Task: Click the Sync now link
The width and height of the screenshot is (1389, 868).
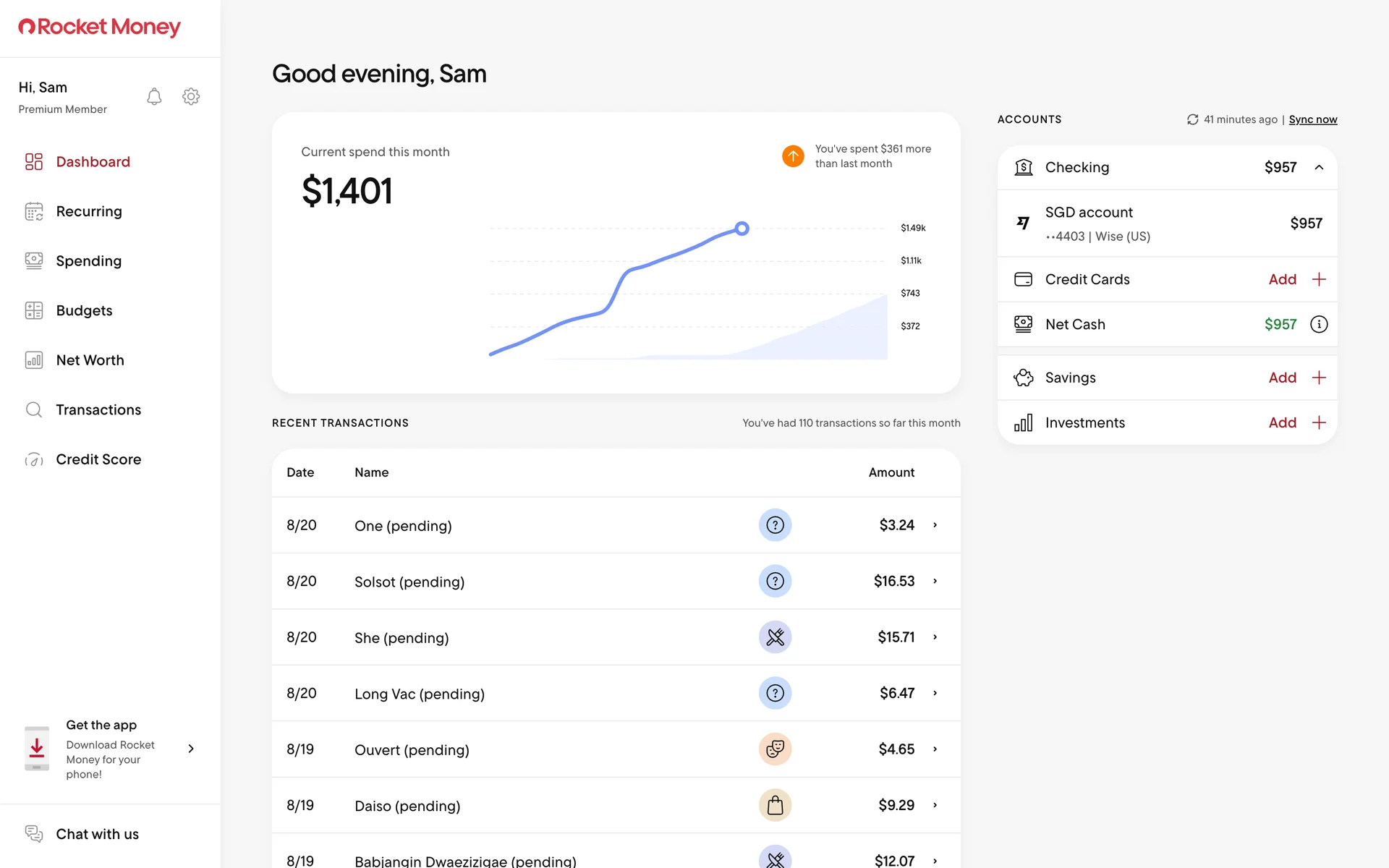Action: (x=1312, y=119)
